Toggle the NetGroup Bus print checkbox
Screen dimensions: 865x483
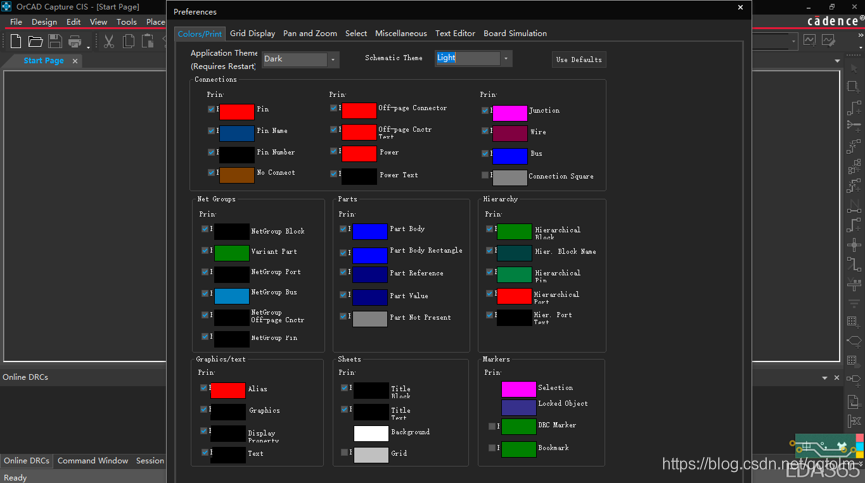click(x=205, y=293)
